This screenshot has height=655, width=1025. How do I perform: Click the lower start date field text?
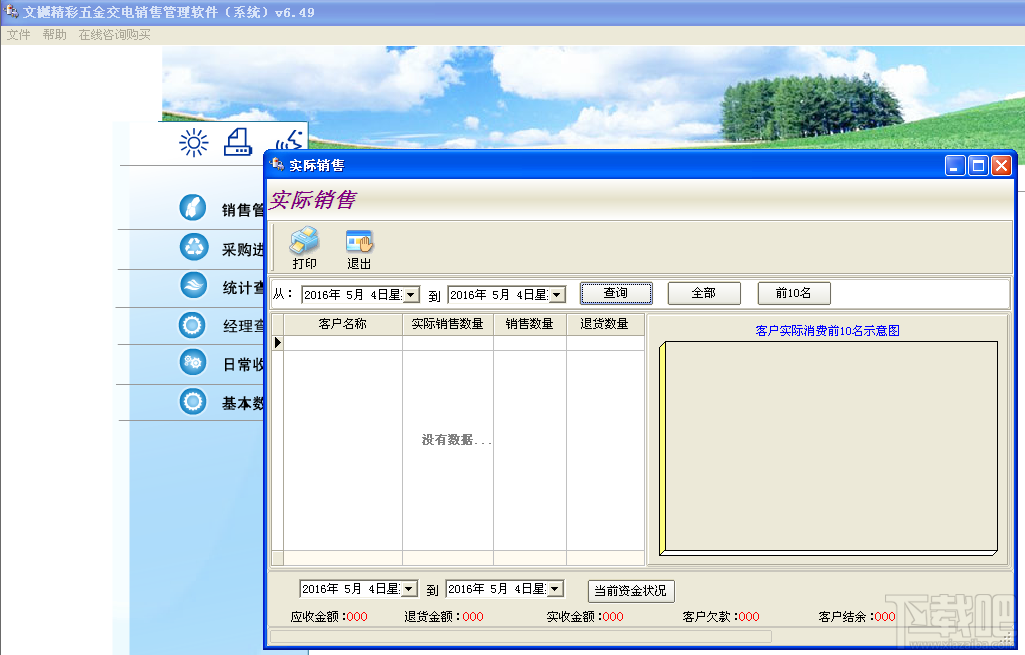[350, 589]
